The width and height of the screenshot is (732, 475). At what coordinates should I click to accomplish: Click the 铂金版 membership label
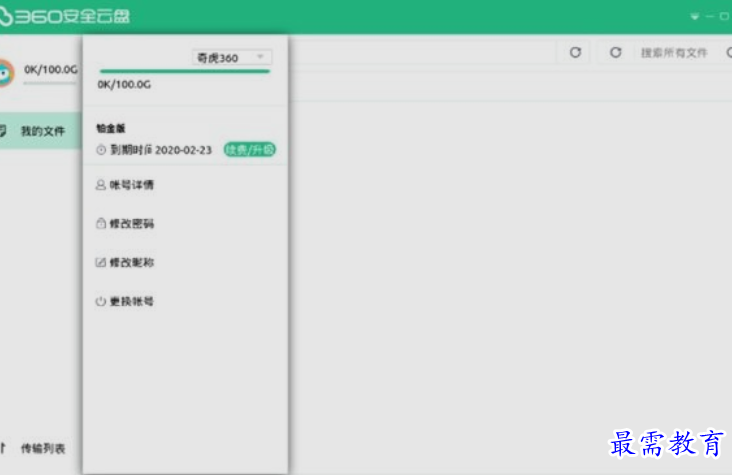pos(111,128)
